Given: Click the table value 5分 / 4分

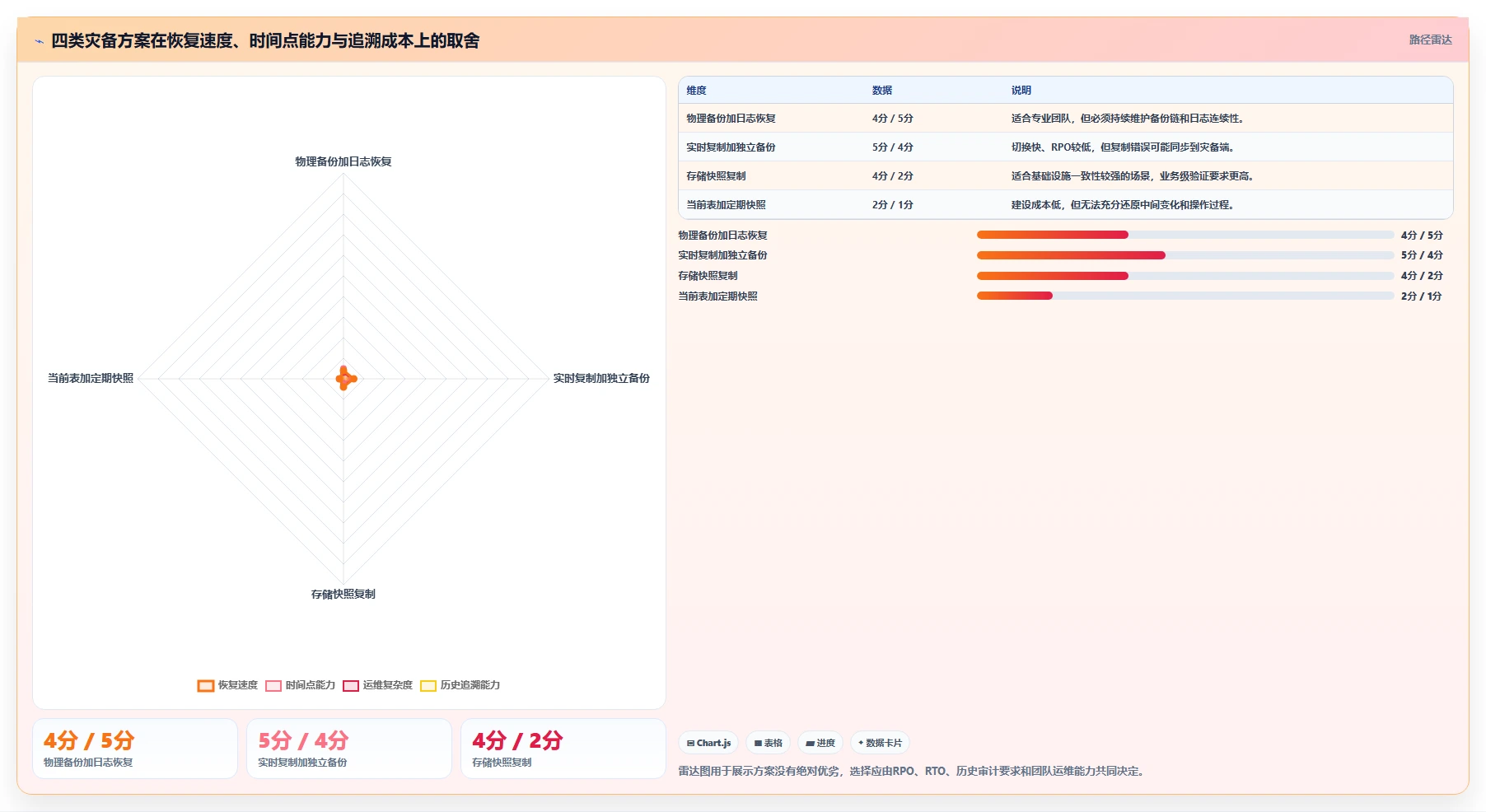Looking at the screenshot, I should pyautogui.click(x=893, y=147).
